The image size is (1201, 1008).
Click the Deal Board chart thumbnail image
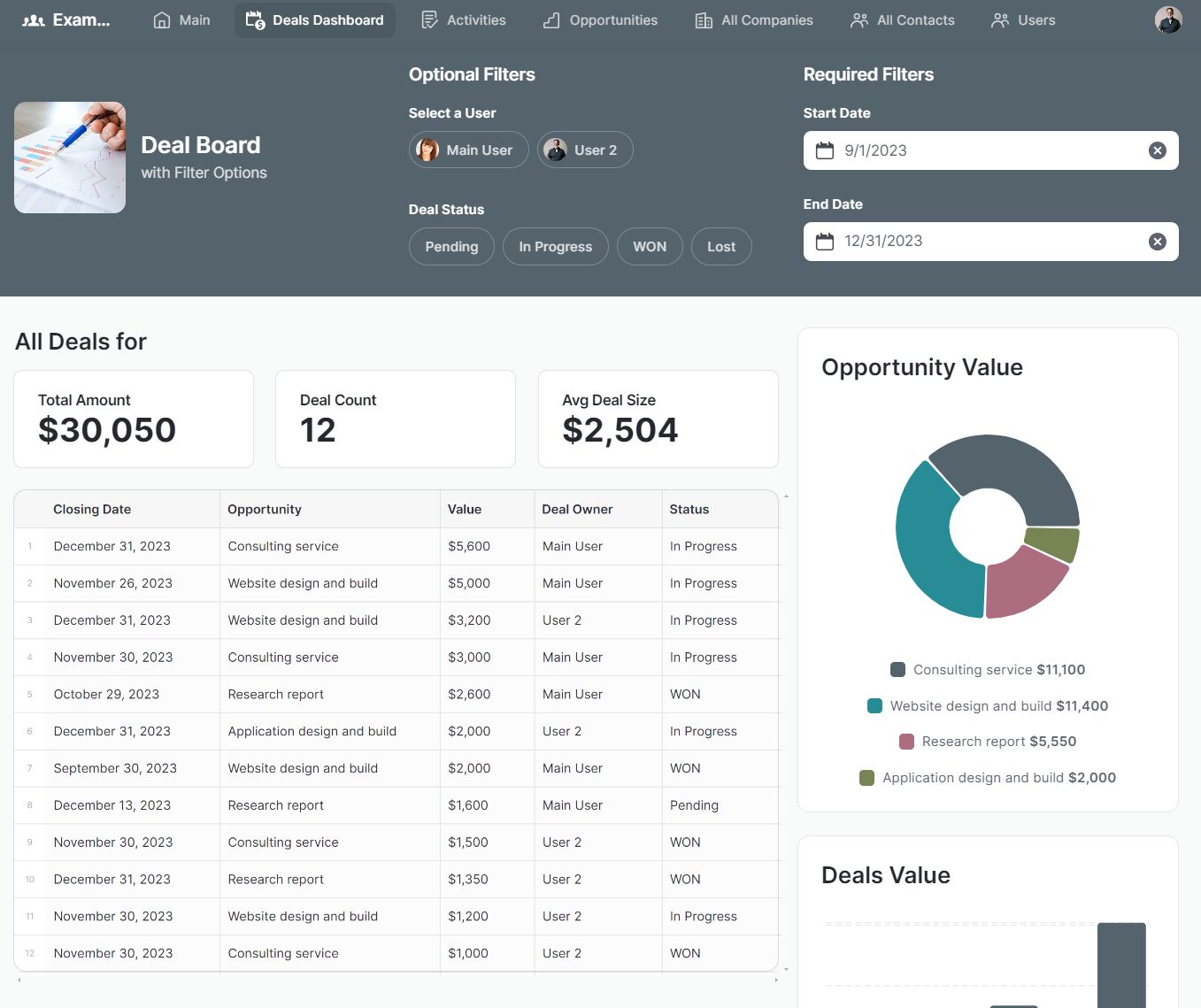pos(70,158)
